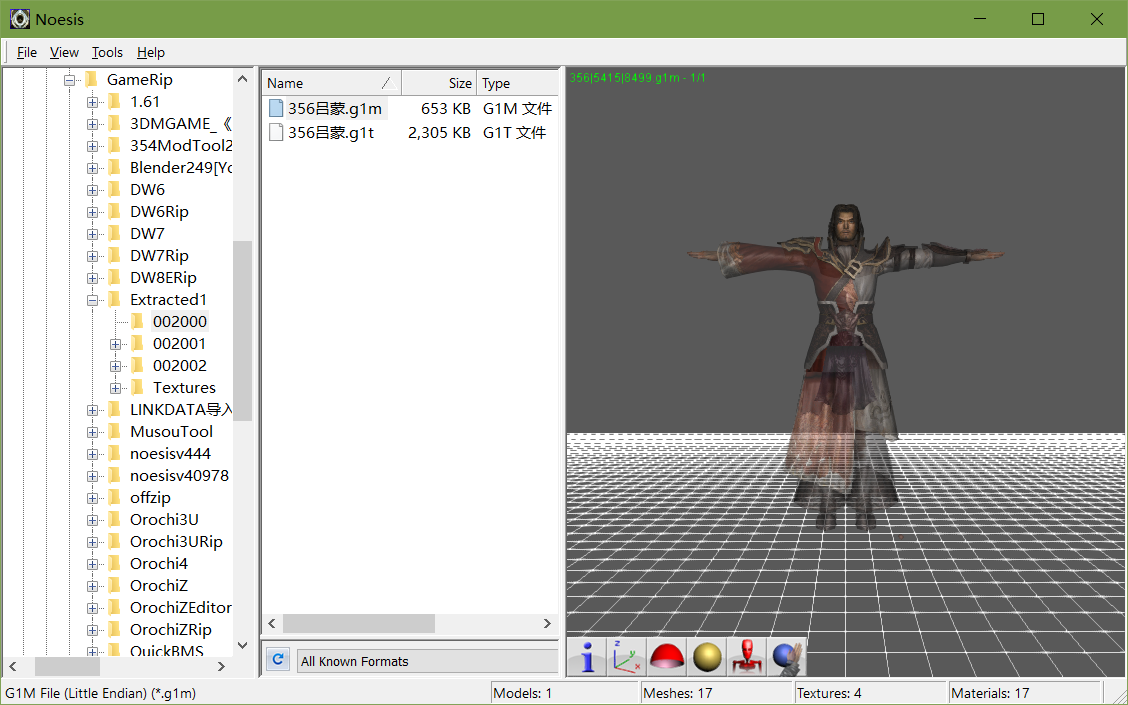The height and width of the screenshot is (705, 1128).
Task: Collapse the GameRip tree node
Action: (69, 81)
